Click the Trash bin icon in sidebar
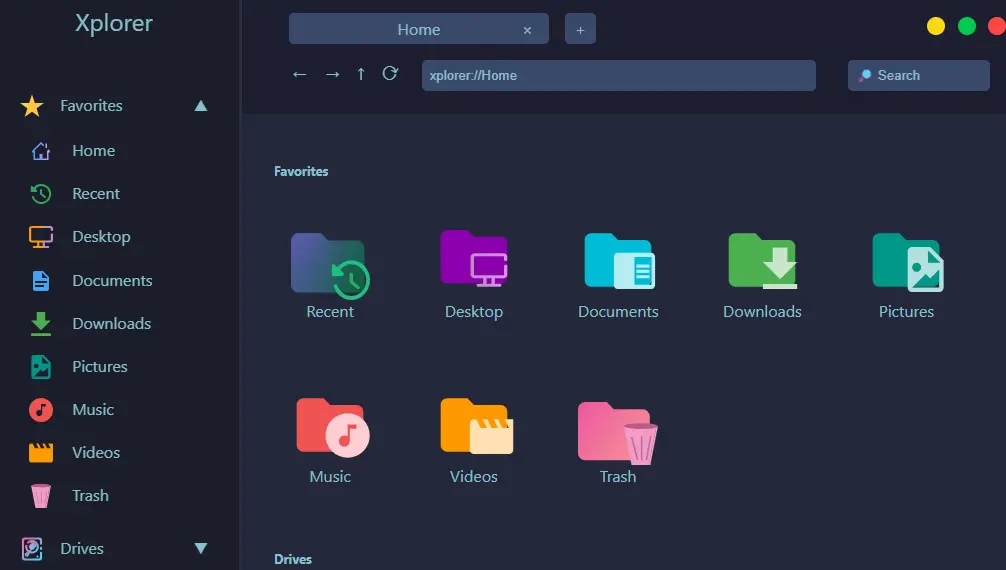This screenshot has height=570, width=1006. 41,496
